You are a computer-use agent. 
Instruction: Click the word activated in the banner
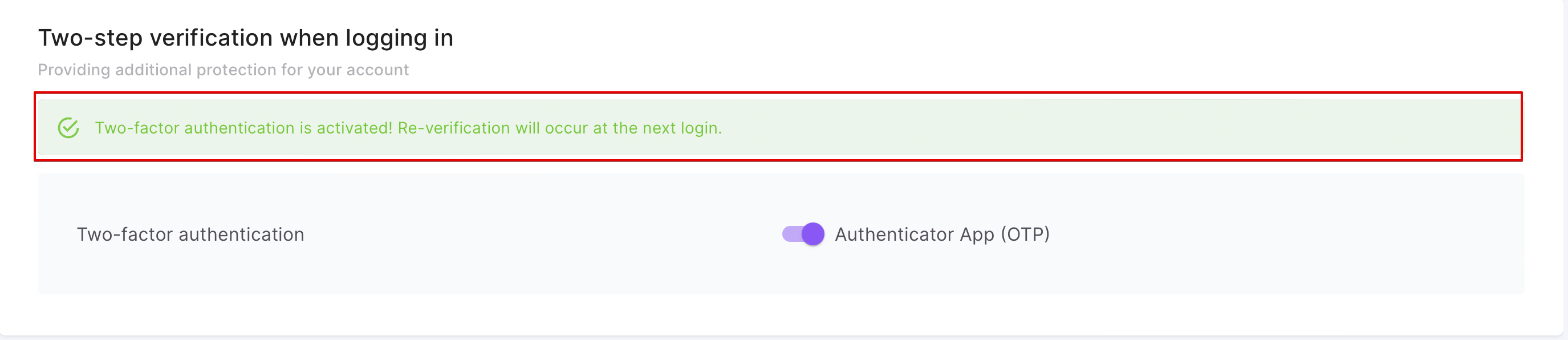354,128
